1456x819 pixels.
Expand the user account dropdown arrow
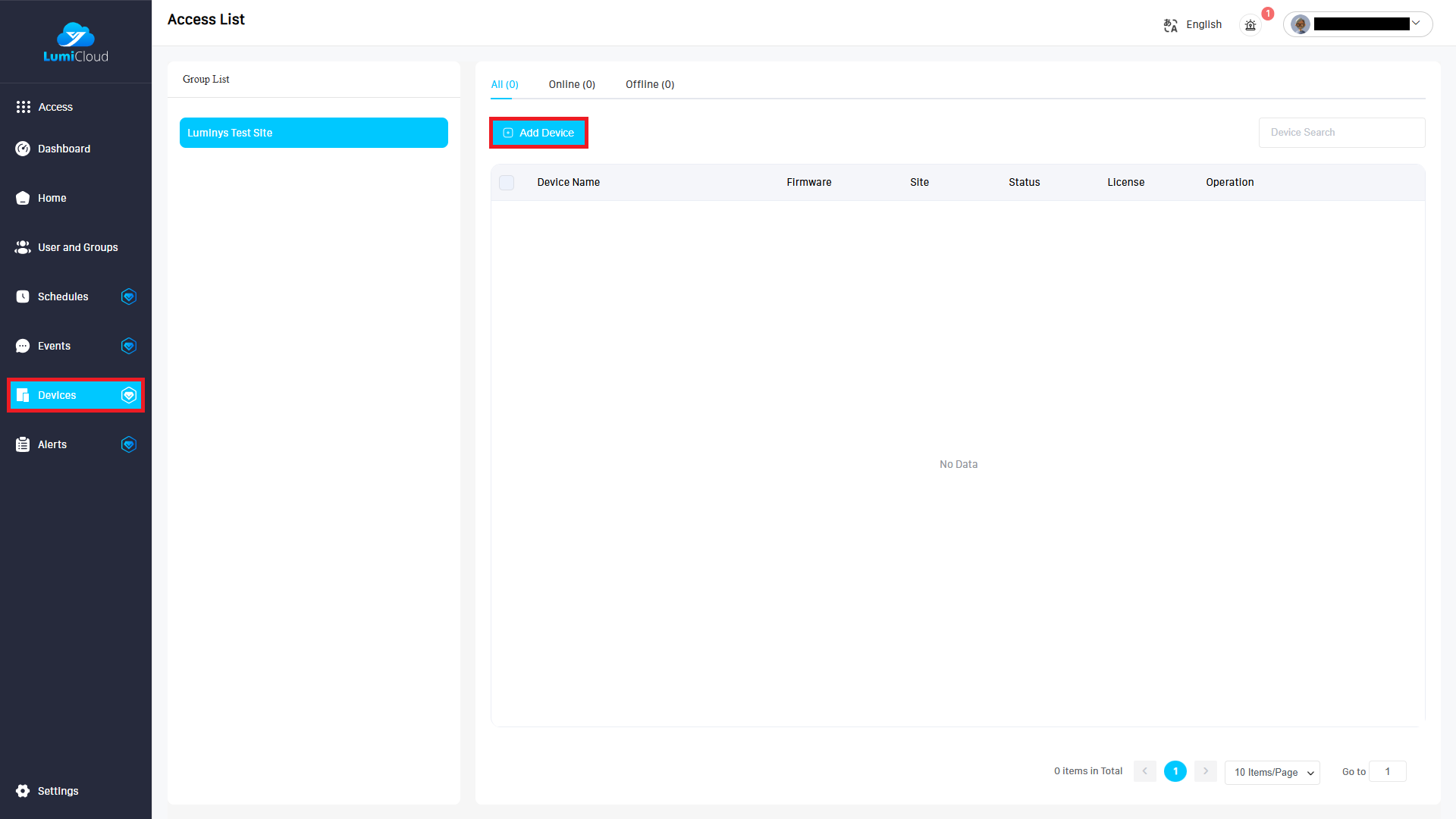click(x=1416, y=24)
